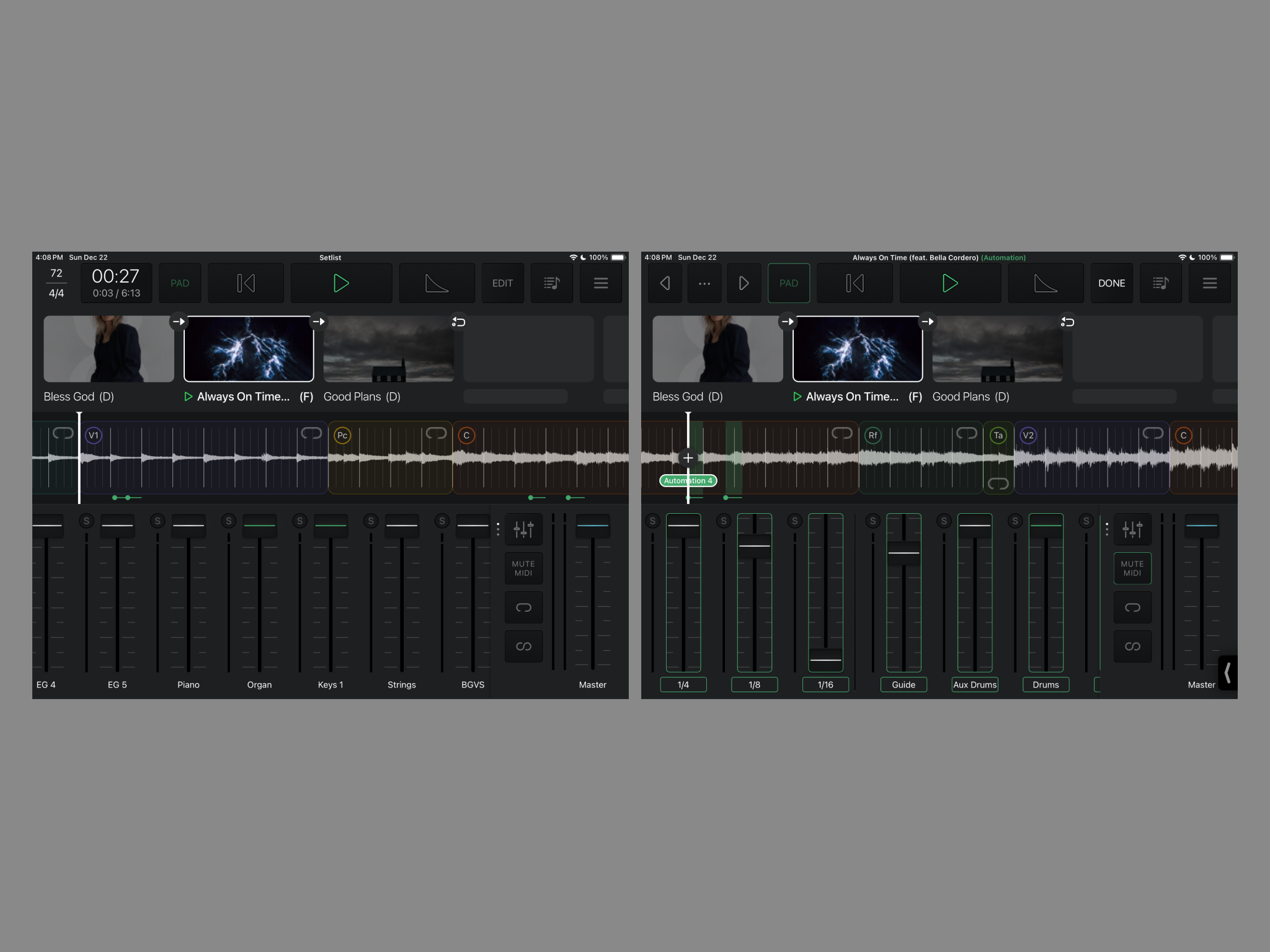
Task: Tap the link icon below the Master loop icon
Action: [523, 646]
